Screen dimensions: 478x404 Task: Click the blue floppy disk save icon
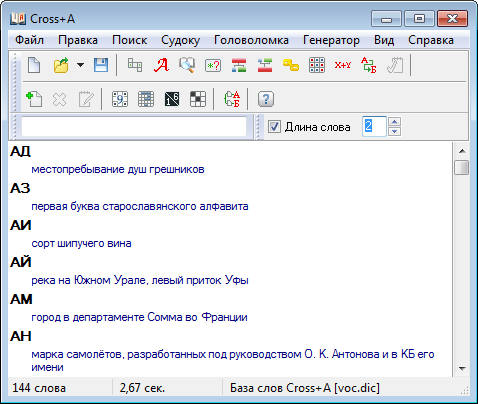point(101,65)
